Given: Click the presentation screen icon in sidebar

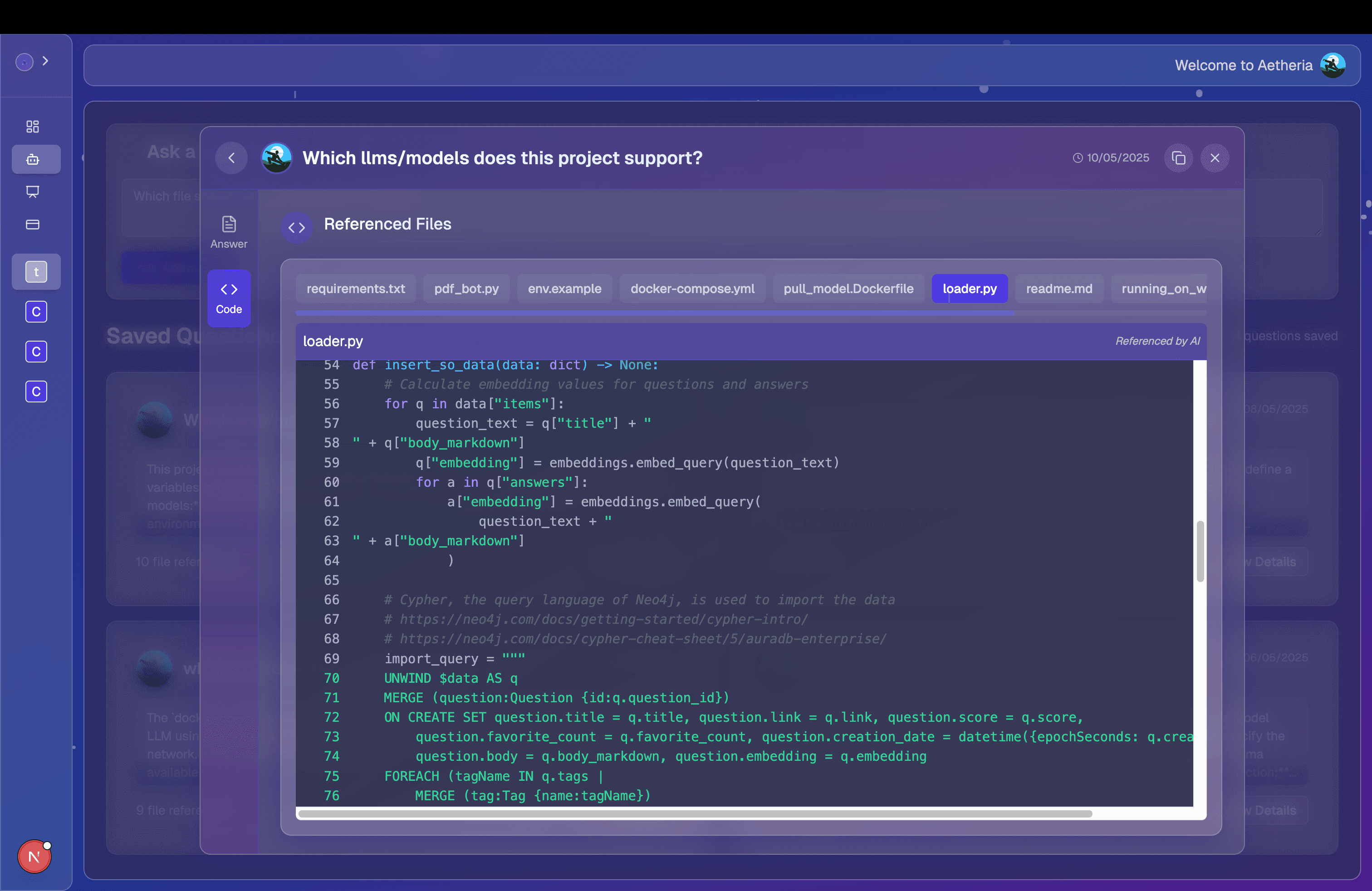Looking at the screenshot, I should point(33,192).
